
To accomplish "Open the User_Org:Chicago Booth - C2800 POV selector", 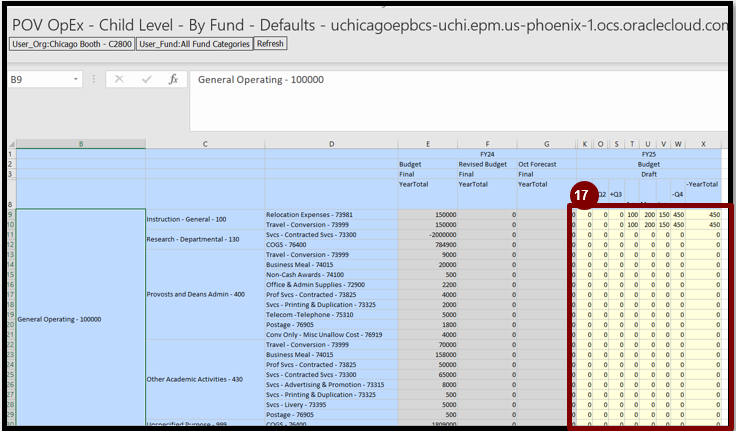I will pyautogui.click(x=72, y=44).
